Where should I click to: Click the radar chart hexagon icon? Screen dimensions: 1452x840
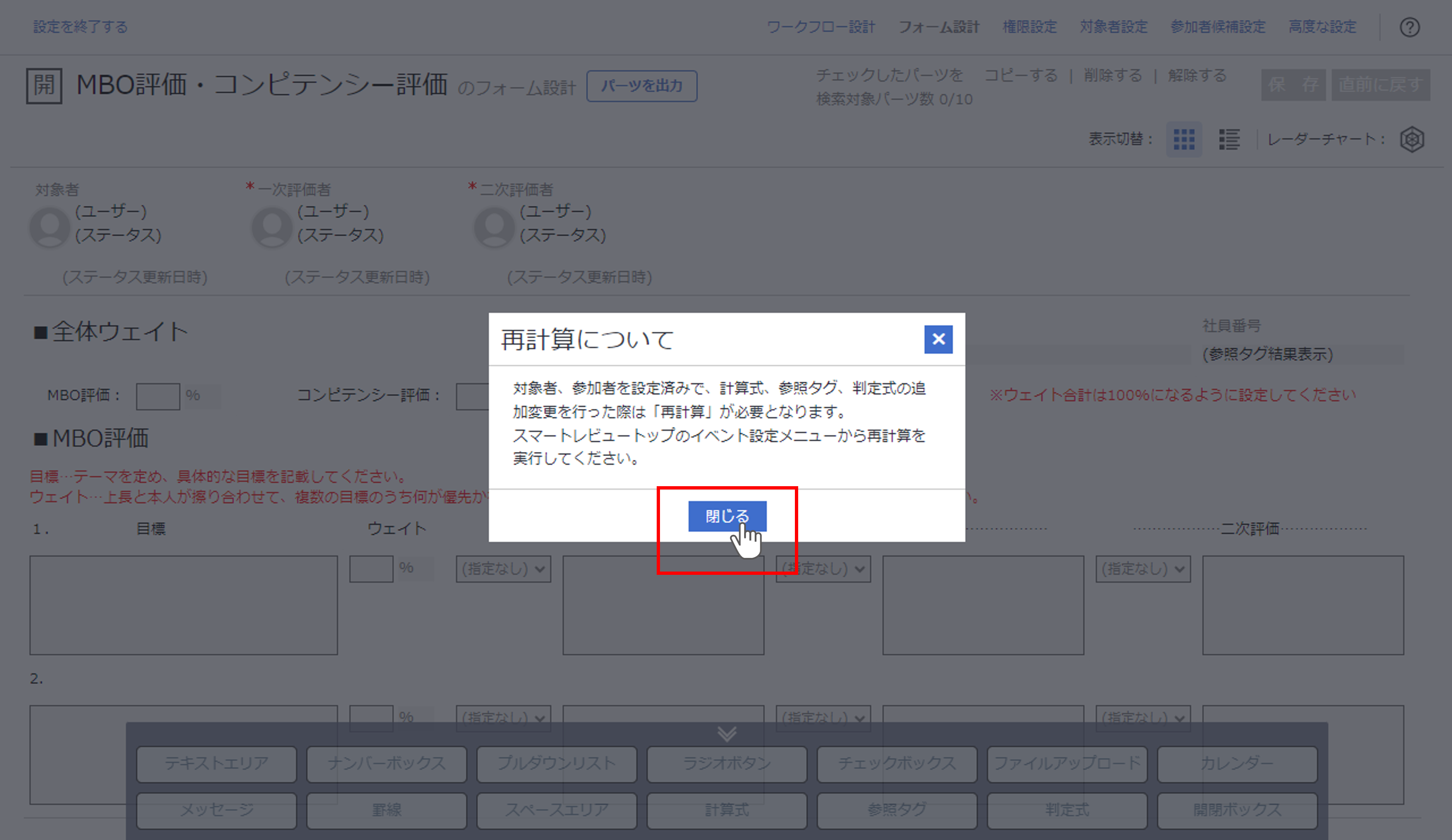pos(1412,139)
